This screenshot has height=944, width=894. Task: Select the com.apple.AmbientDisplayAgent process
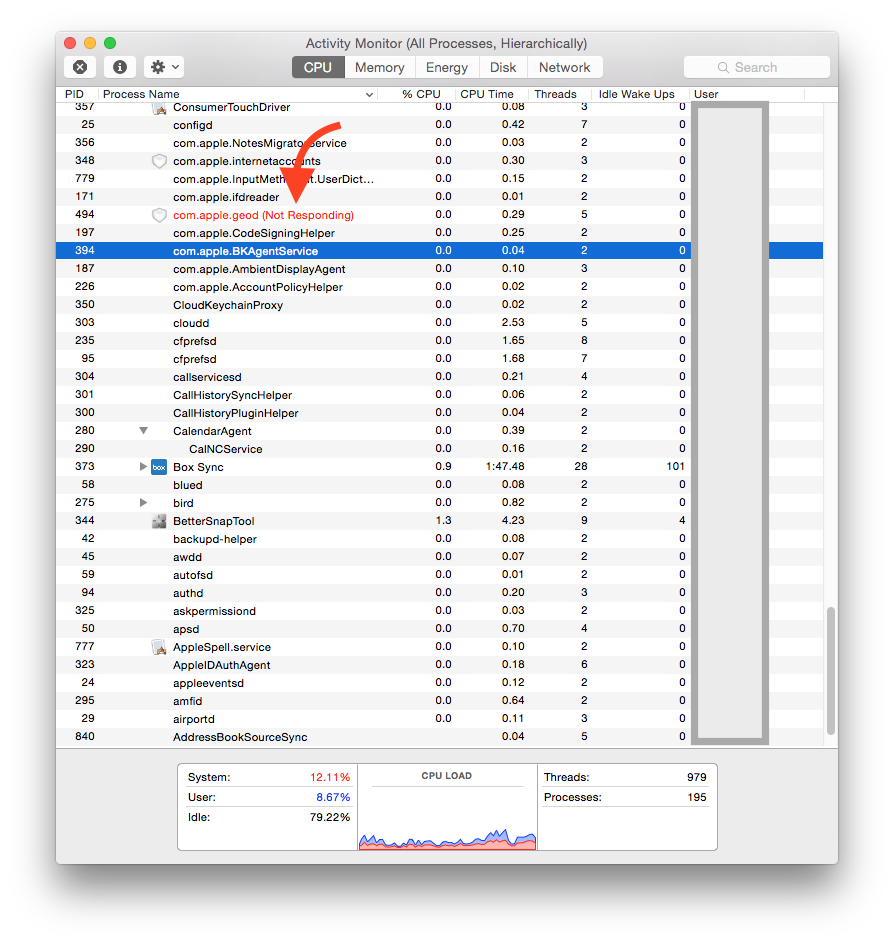point(439,269)
